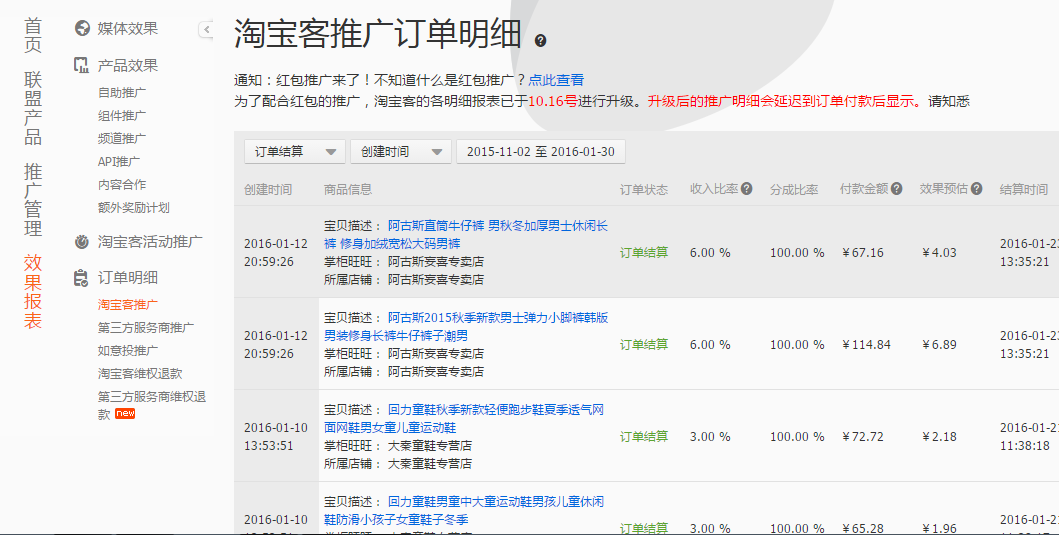Click 商品信息 column header

click(348, 189)
